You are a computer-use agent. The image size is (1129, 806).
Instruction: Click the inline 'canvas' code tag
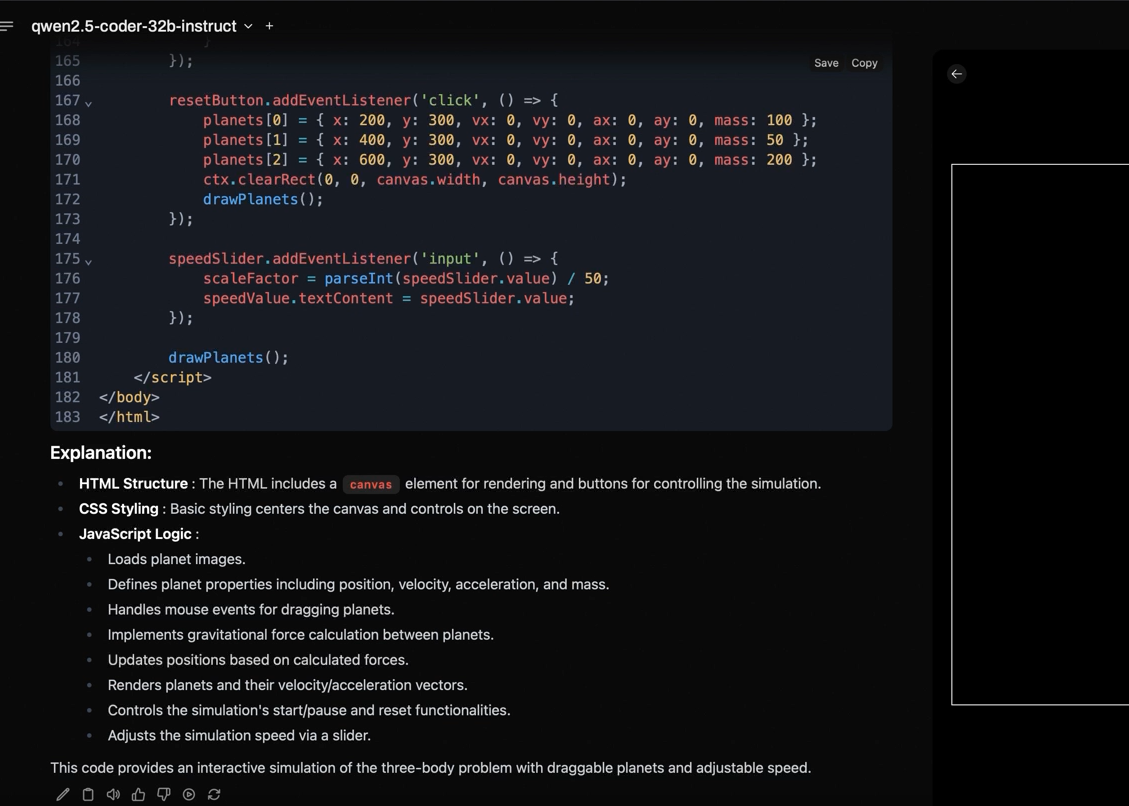pyautogui.click(x=371, y=484)
